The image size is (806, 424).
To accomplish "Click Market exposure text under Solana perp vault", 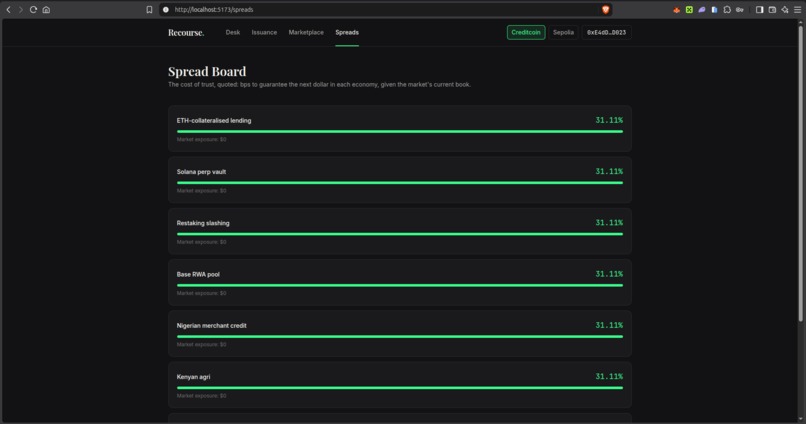I will (x=202, y=191).
